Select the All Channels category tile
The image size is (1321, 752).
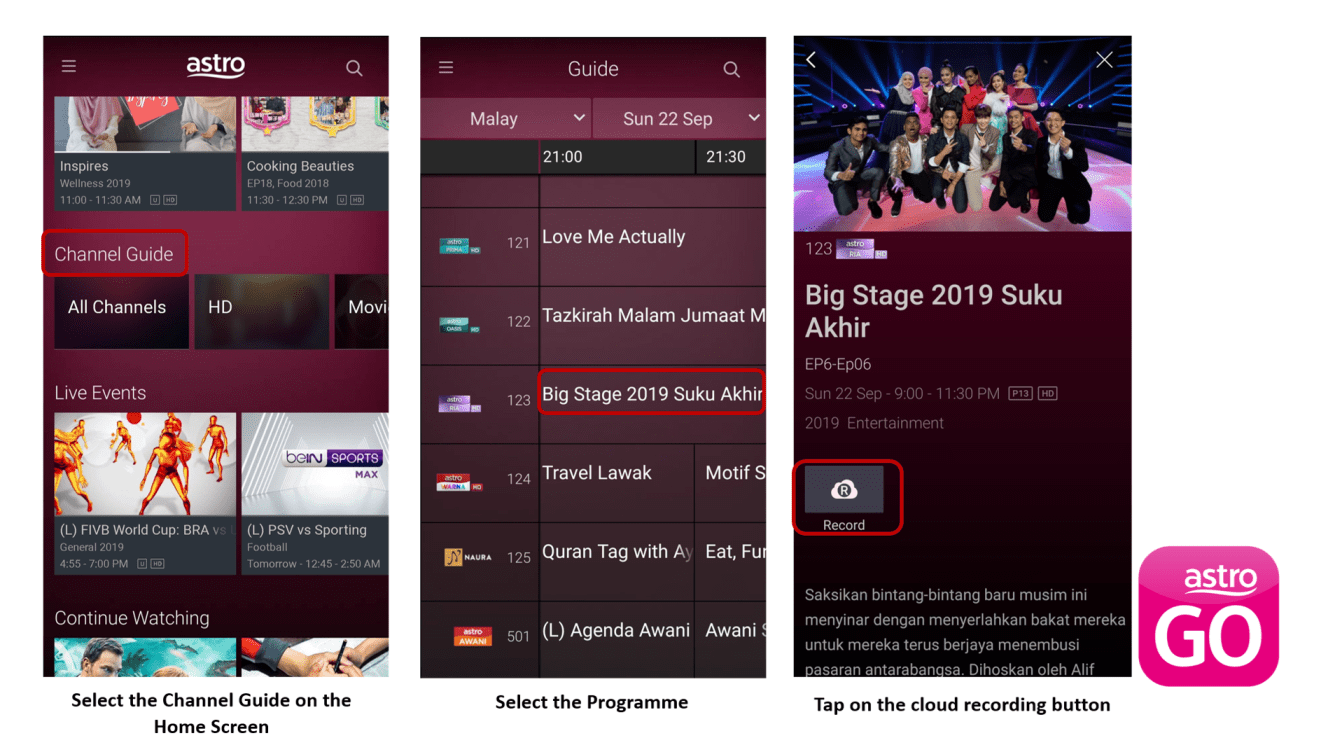point(122,311)
